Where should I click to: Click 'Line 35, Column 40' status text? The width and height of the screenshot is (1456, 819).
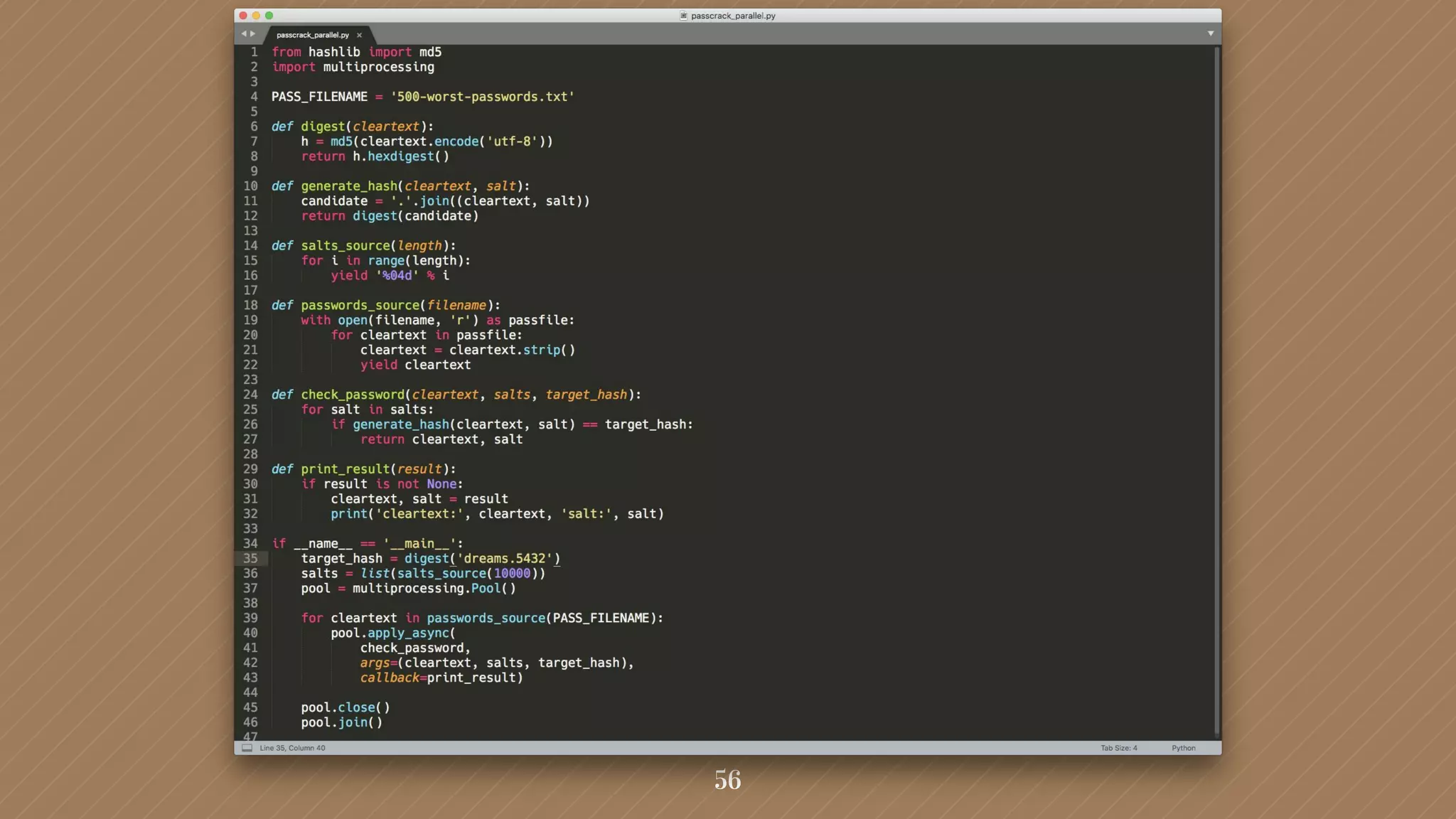click(292, 748)
